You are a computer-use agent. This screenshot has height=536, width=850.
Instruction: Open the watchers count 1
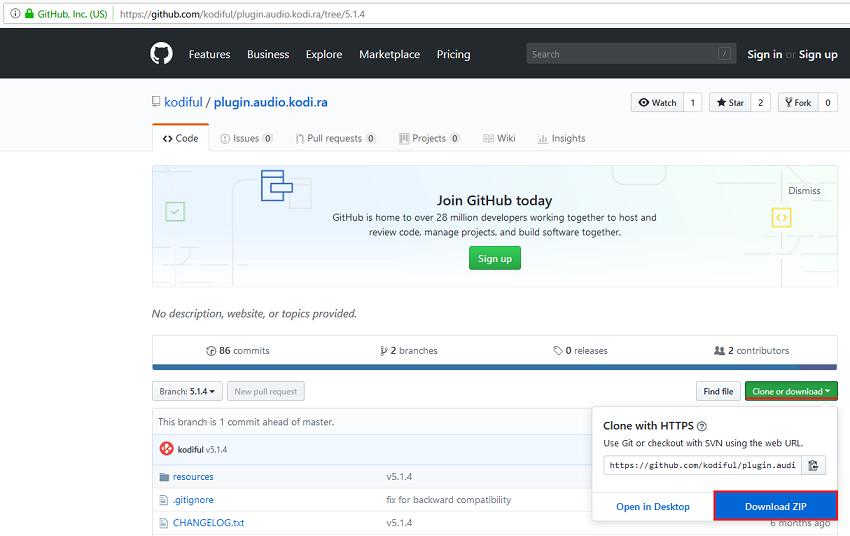pyautogui.click(x=693, y=102)
